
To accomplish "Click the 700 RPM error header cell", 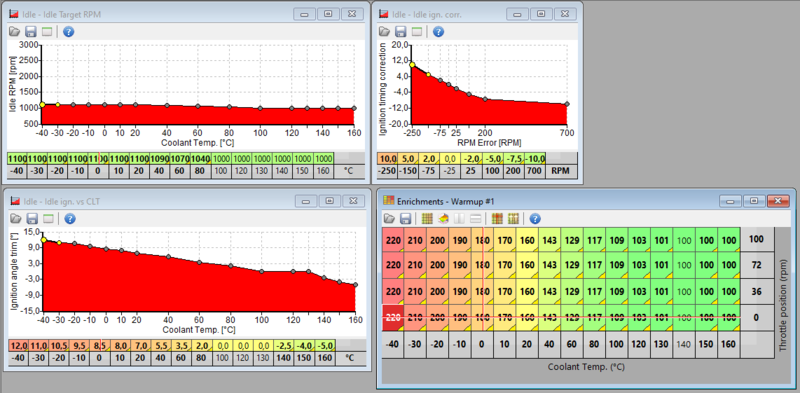I will click(x=535, y=171).
